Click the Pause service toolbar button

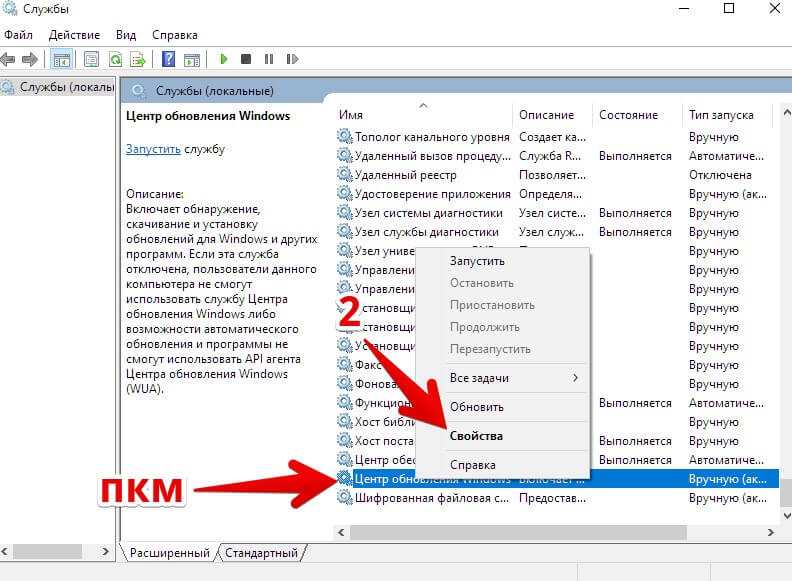tap(269, 59)
